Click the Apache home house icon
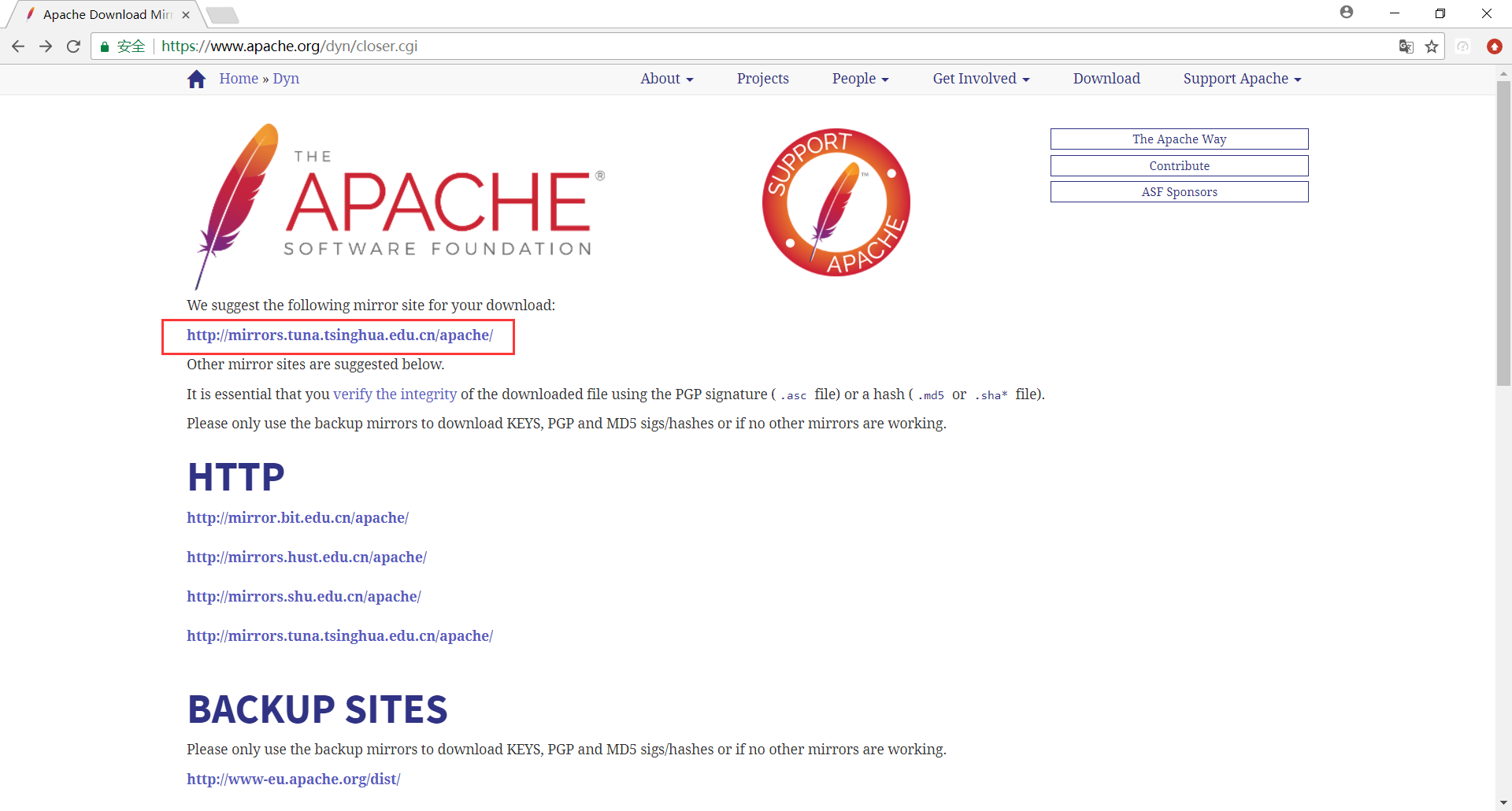1512x811 pixels. (196, 79)
